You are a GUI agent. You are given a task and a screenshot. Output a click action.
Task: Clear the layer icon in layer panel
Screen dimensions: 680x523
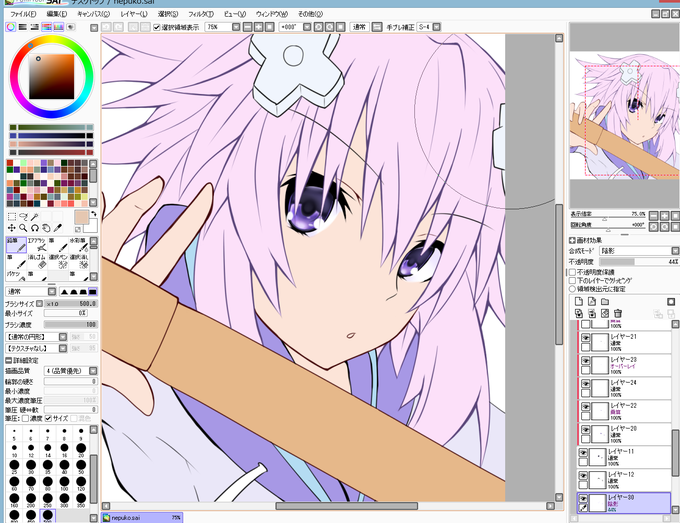tap(605, 313)
